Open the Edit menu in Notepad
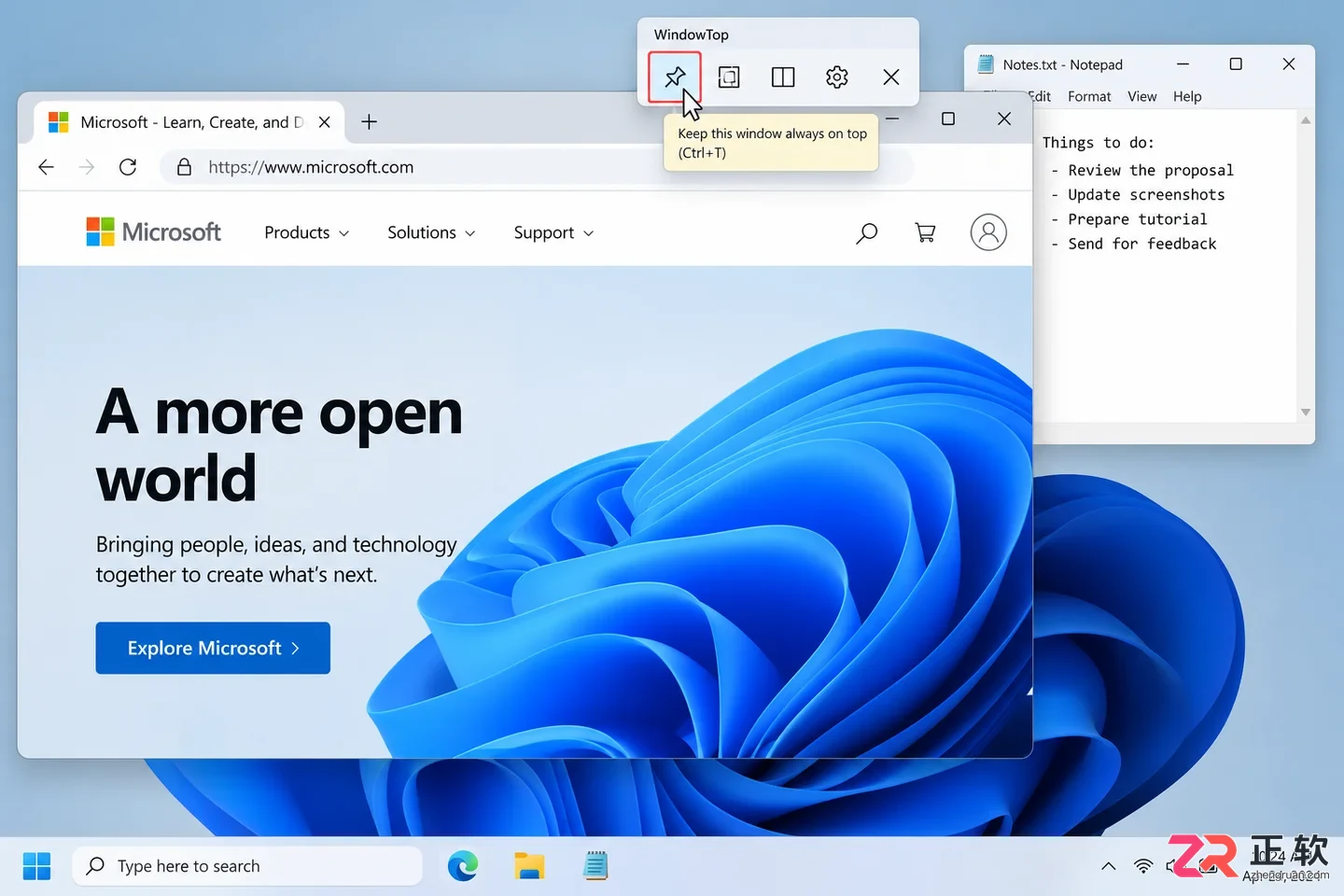Screen dimensions: 1344x896 1039,96
